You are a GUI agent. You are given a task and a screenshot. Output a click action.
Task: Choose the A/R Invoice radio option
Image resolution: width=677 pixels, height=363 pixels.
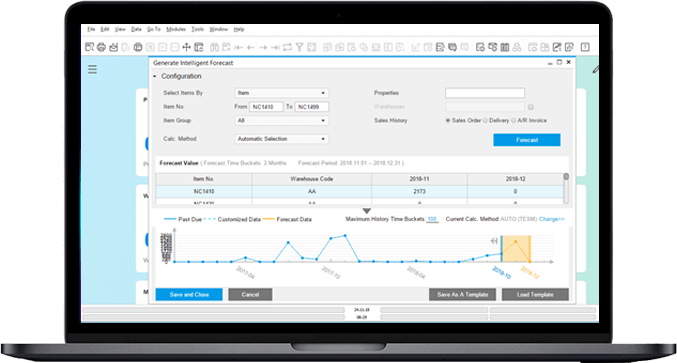pos(513,120)
